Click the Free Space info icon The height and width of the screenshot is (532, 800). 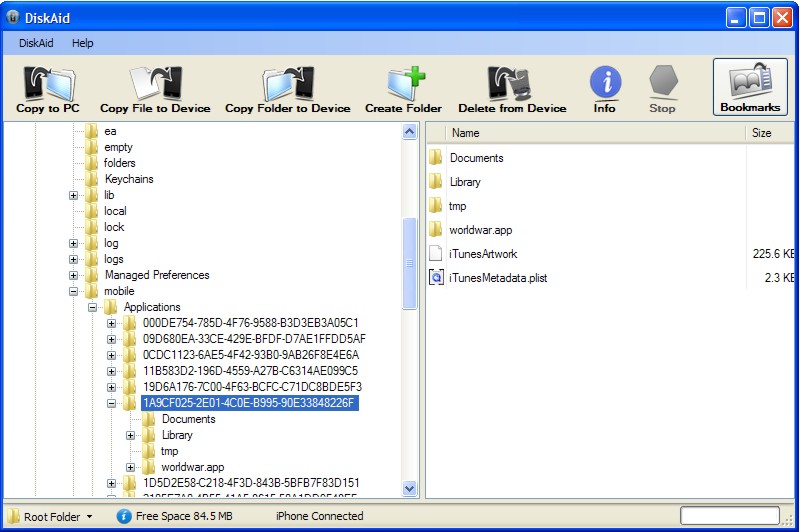pos(123,516)
